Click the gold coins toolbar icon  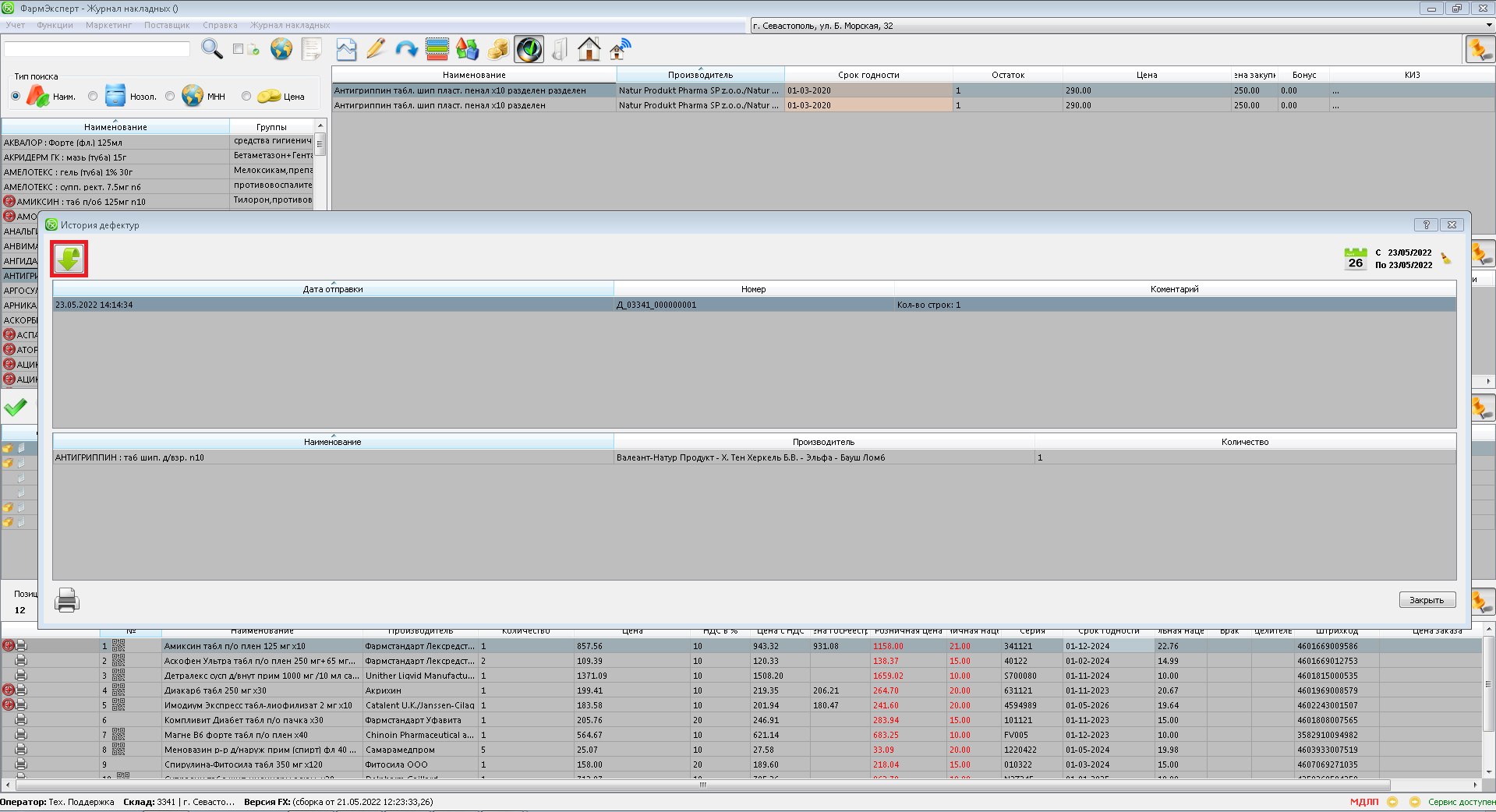click(x=497, y=49)
